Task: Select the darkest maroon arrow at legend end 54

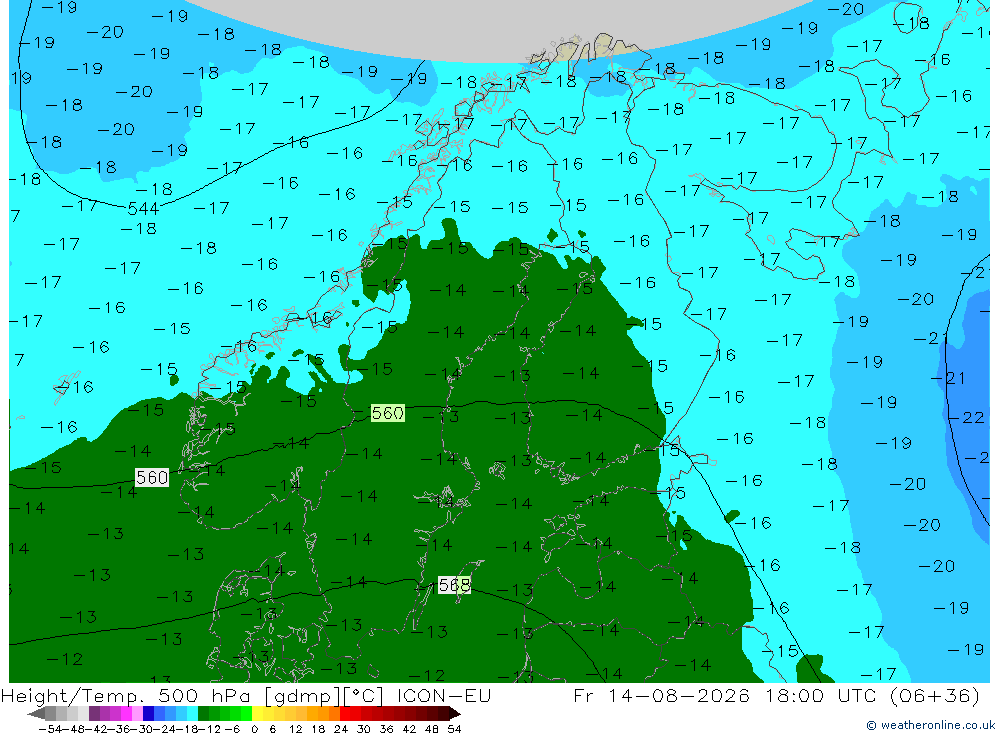Action: 455,714
